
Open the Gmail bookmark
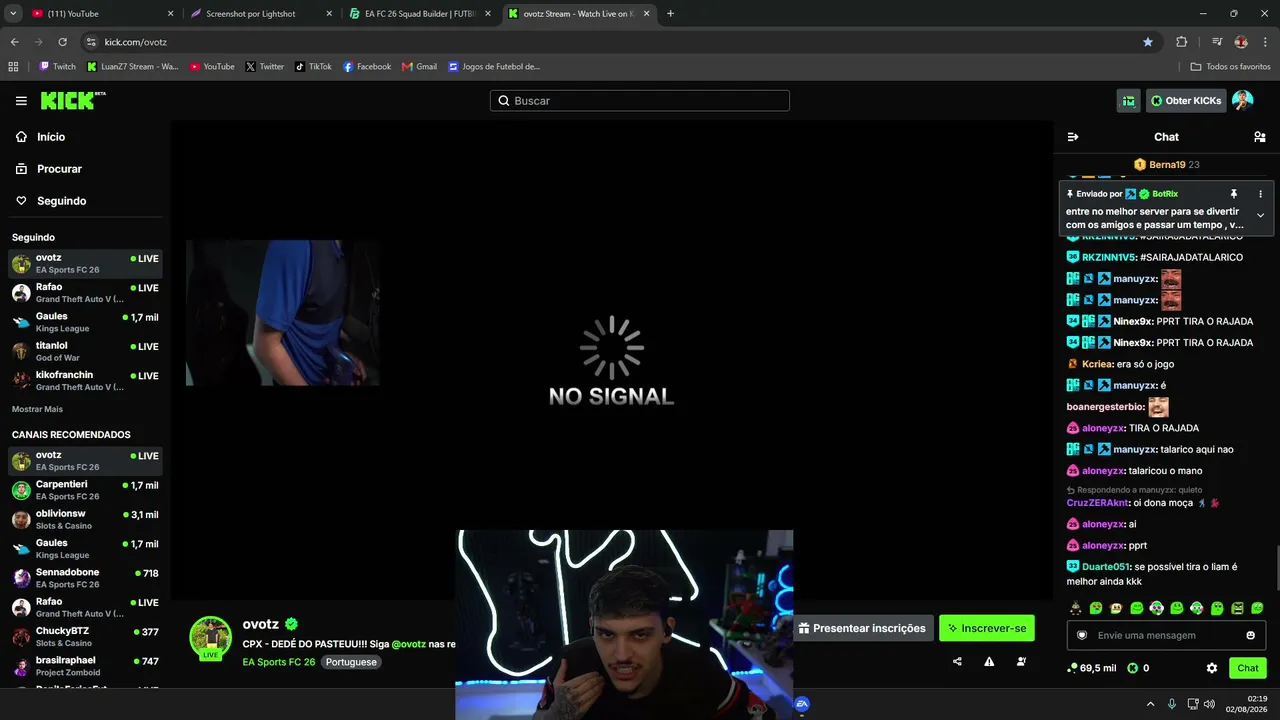click(x=419, y=67)
